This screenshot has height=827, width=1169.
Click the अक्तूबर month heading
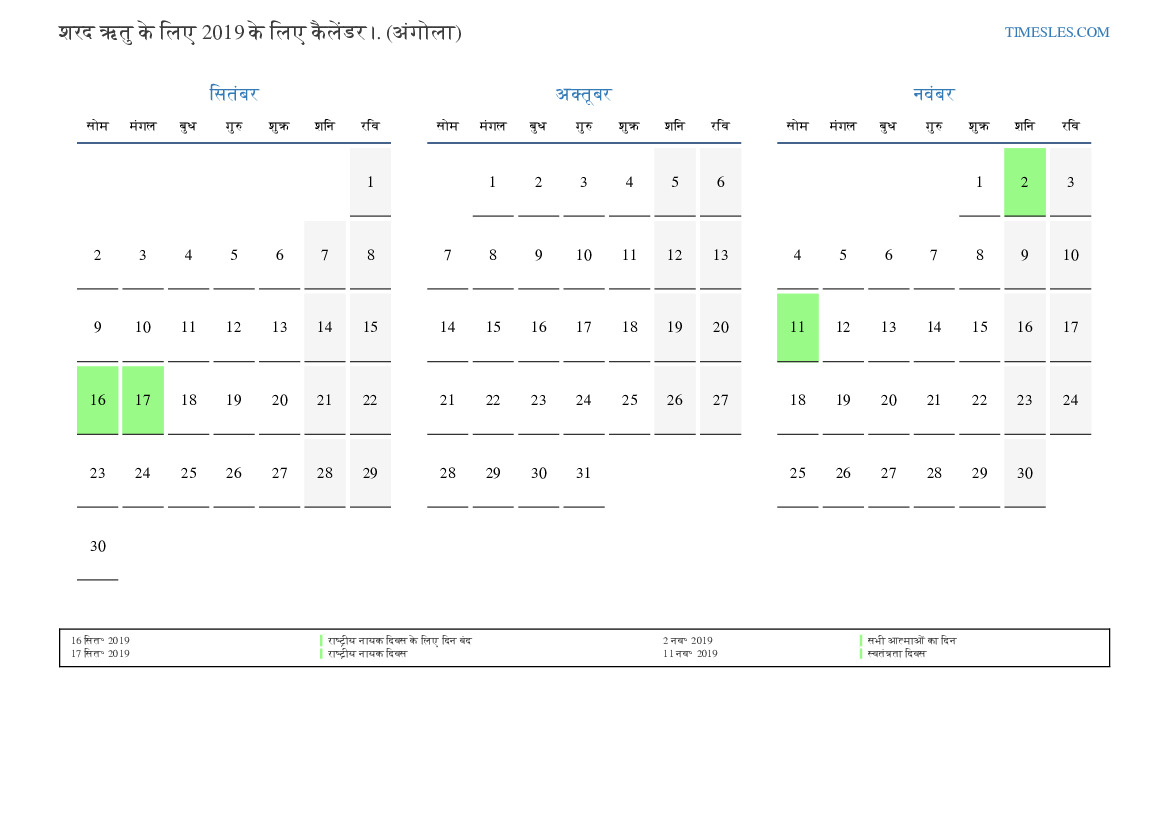tap(583, 94)
